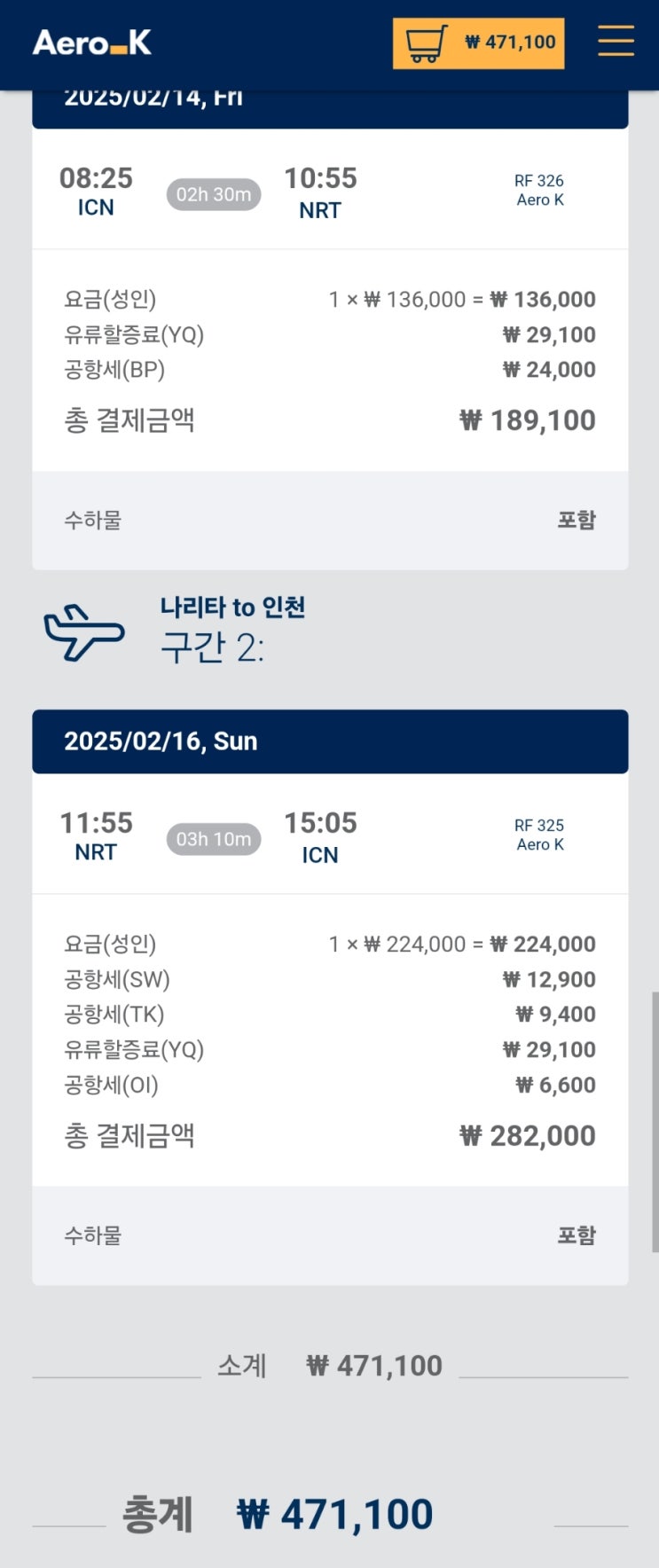659x1568 pixels.
Task: Click the shopping cart icon
Action: (426, 43)
